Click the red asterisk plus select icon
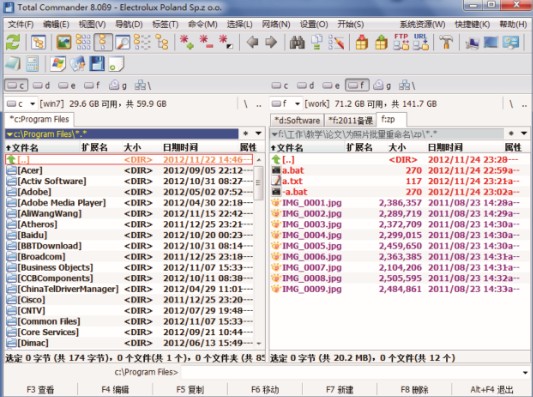The image size is (533, 397). [187, 42]
